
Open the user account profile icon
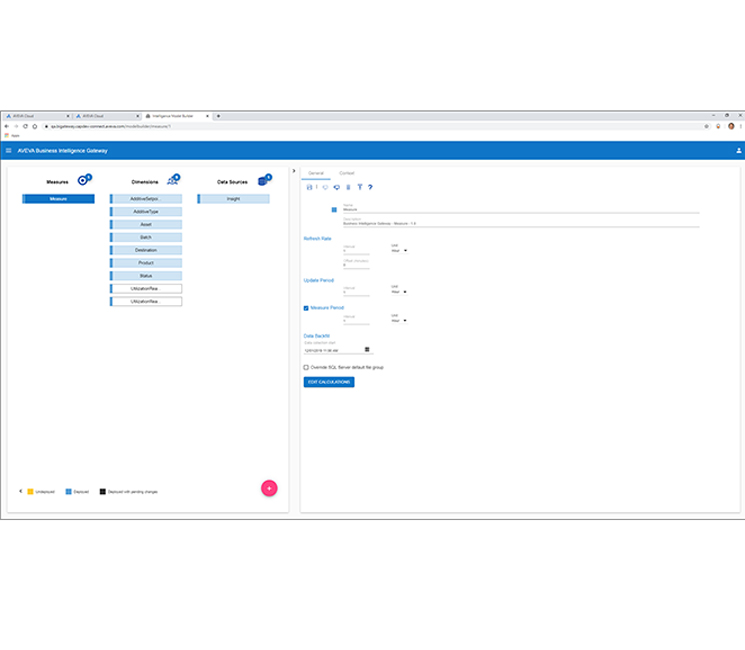738,151
